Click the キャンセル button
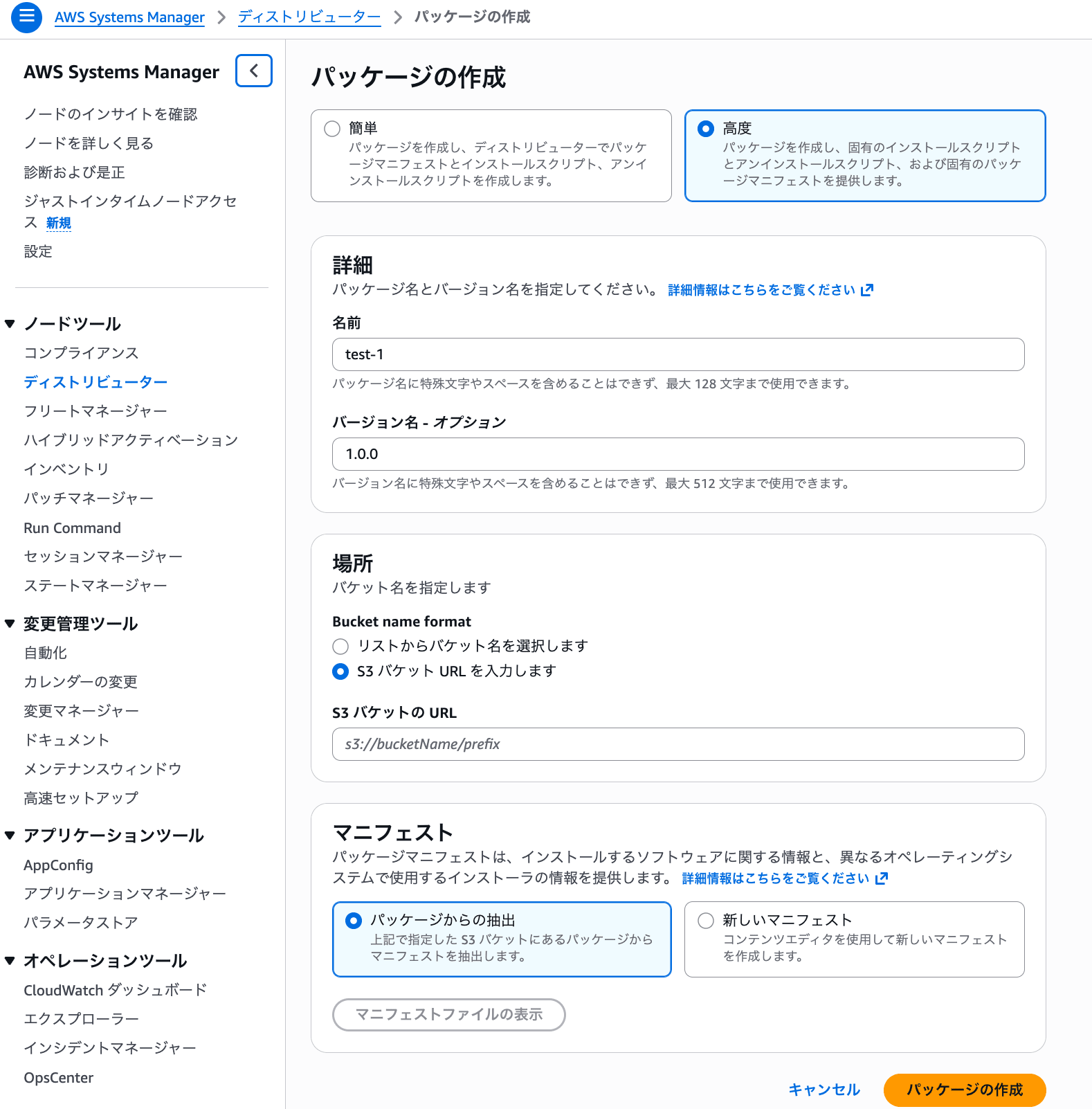Image resolution: width=1092 pixels, height=1109 pixels. (824, 1090)
